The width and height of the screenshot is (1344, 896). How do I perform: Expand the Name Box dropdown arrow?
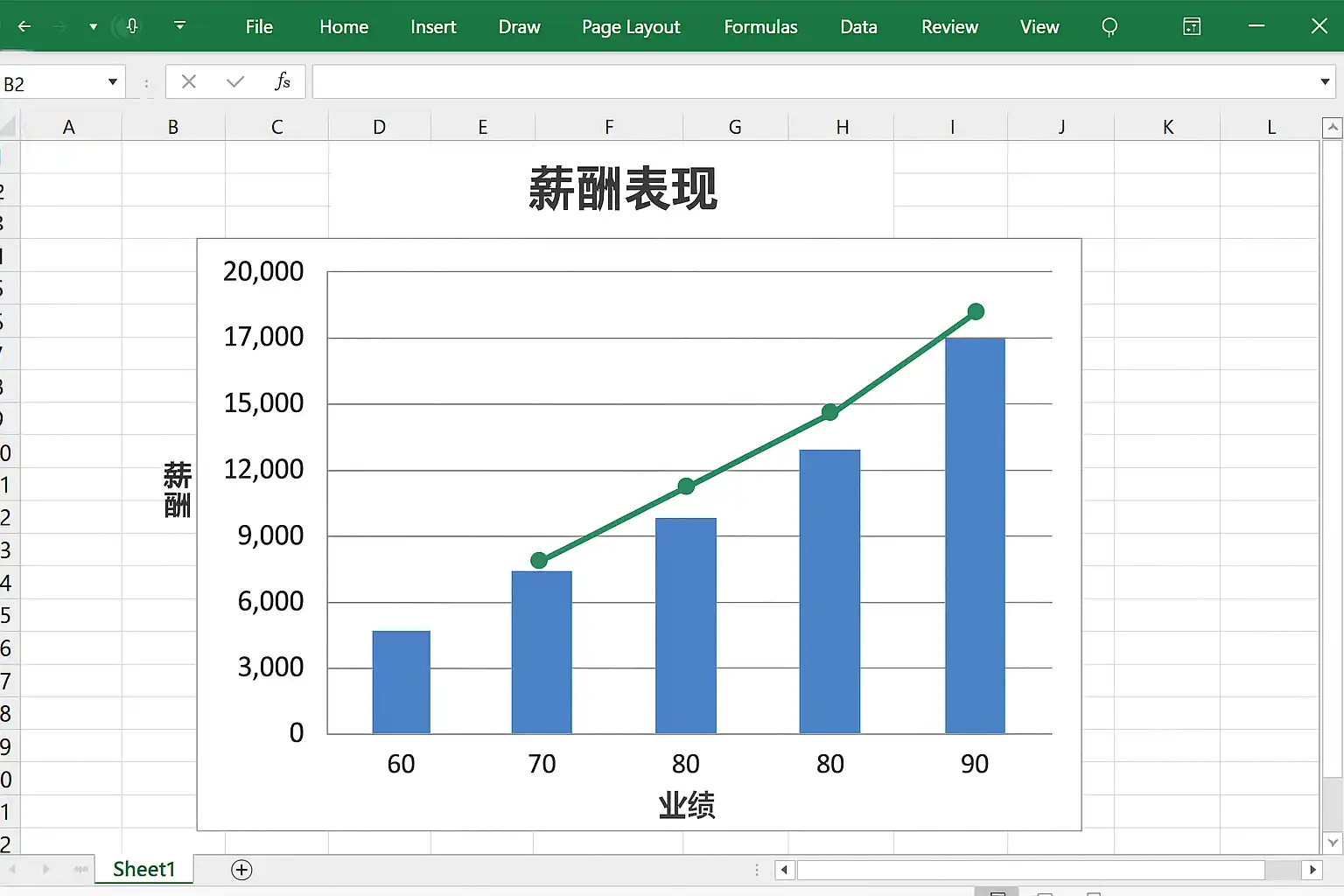pyautogui.click(x=113, y=82)
